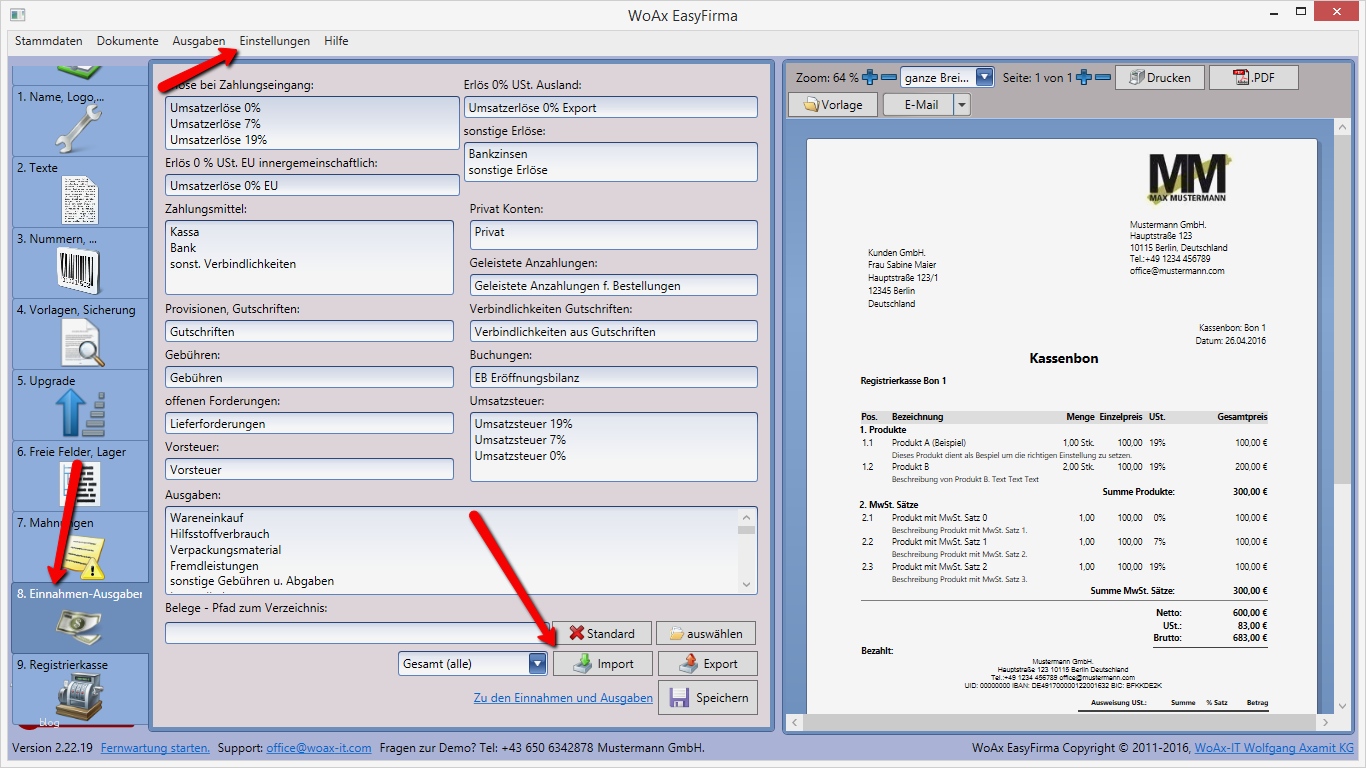Open the Einstellungen menu
The height and width of the screenshot is (768, 1366).
click(275, 41)
